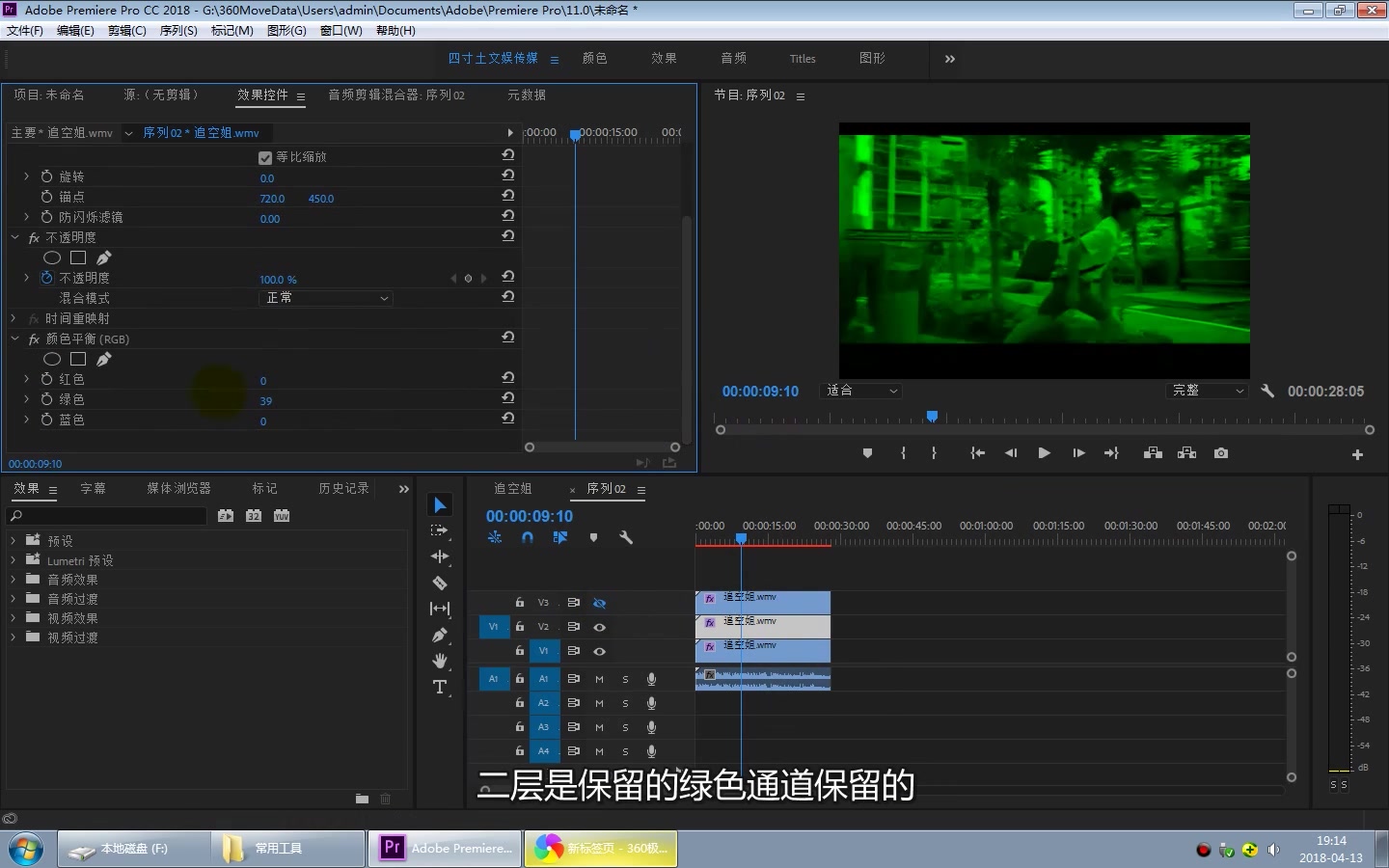Click the rectangle mask under 不透明度
The image size is (1389, 868).
coord(78,258)
